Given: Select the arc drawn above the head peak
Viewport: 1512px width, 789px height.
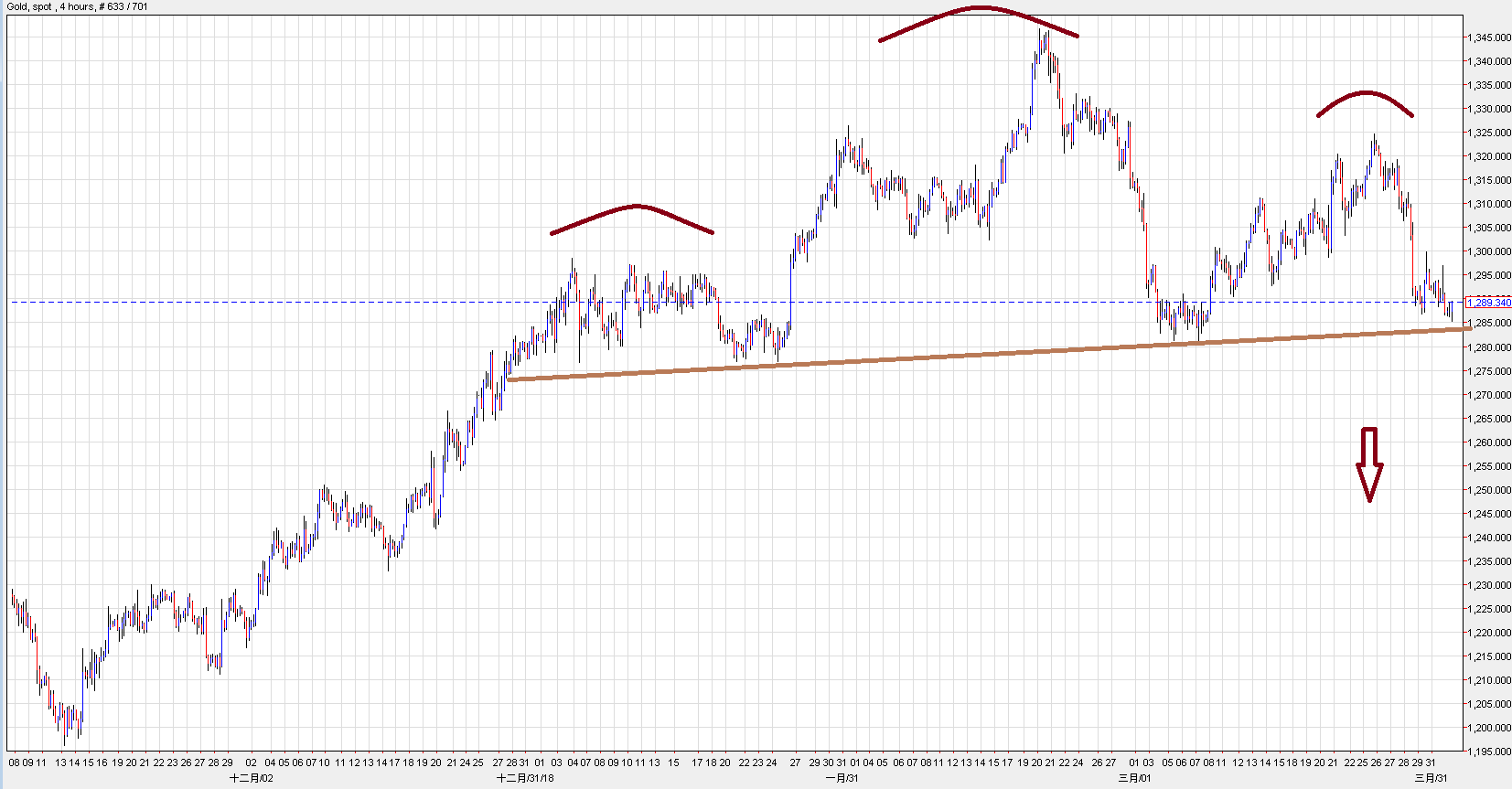Looking at the screenshot, I should (x=979, y=8).
